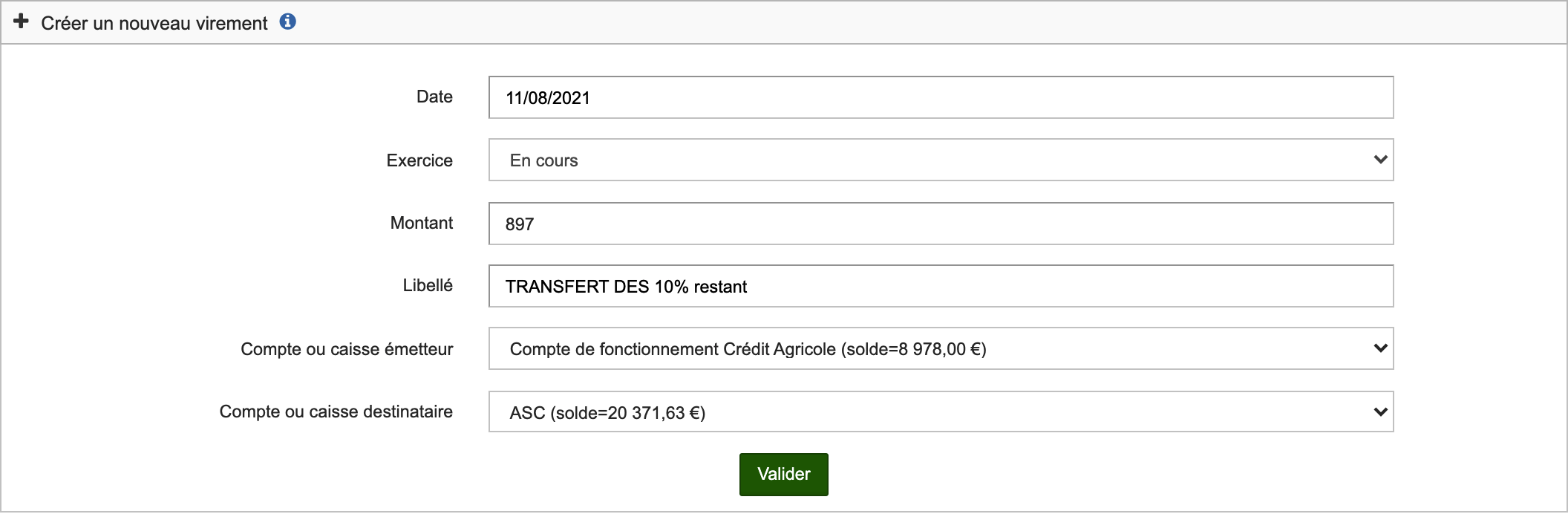The image size is (1568, 514).
Task: Open the Exercice dropdown set to En cours
Action: [941, 160]
